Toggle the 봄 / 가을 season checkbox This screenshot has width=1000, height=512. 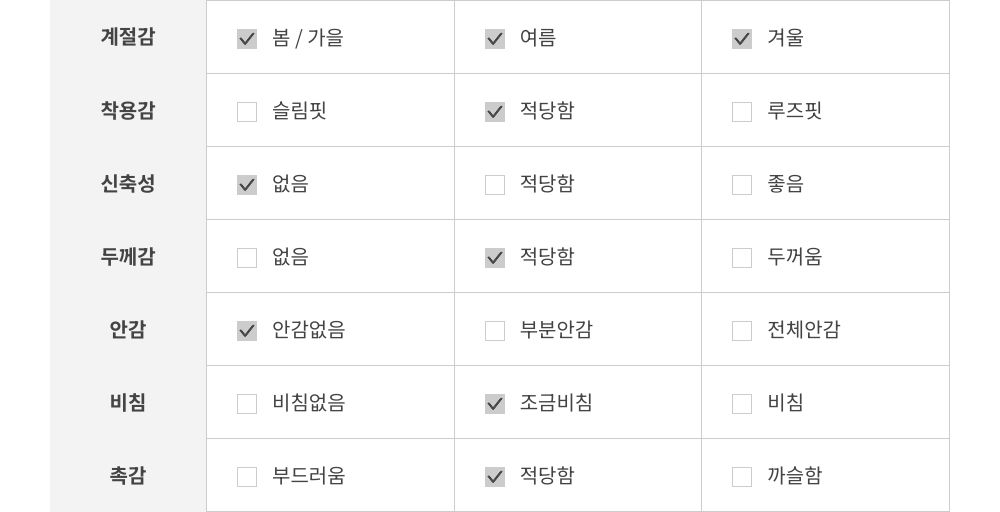[247, 39]
